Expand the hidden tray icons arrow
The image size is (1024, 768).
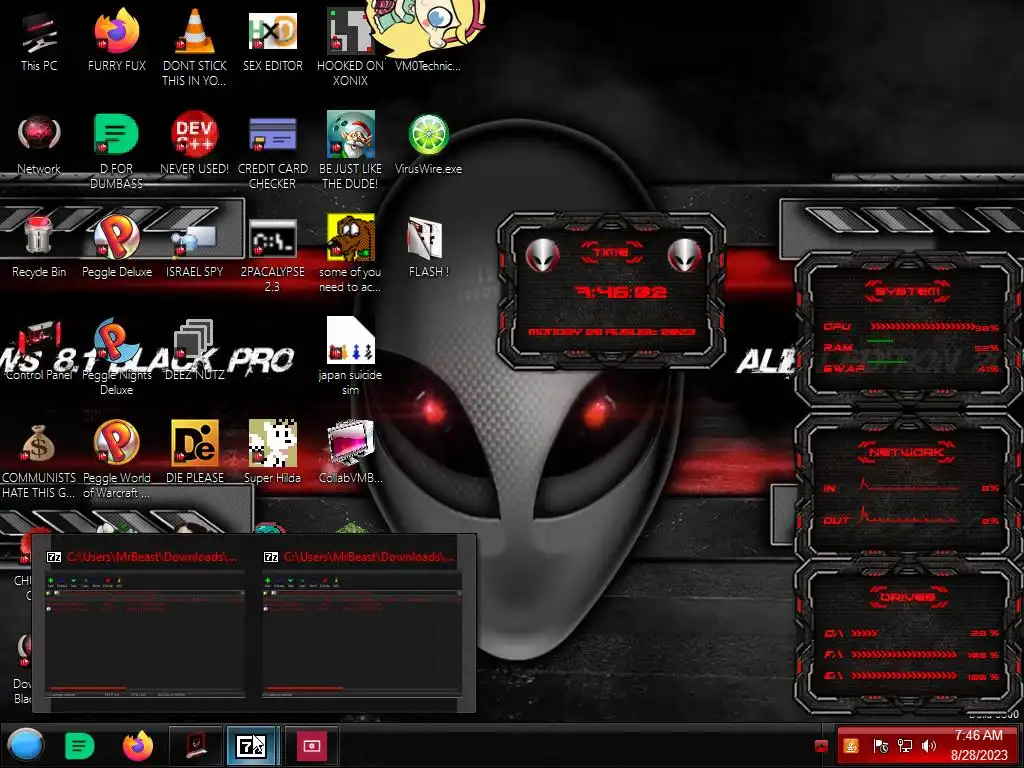pyautogui.click(x=822, y=746)
